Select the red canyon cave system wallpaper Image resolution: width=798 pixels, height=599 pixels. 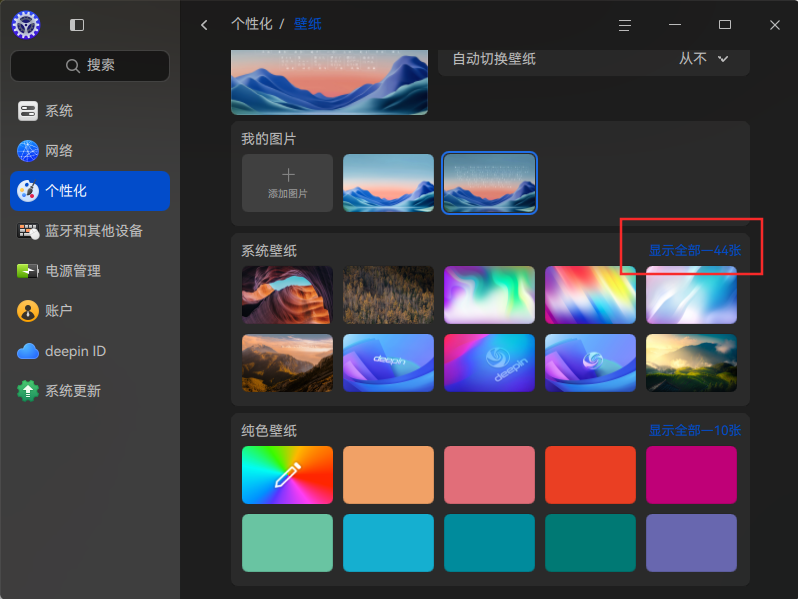pos(288,295)
